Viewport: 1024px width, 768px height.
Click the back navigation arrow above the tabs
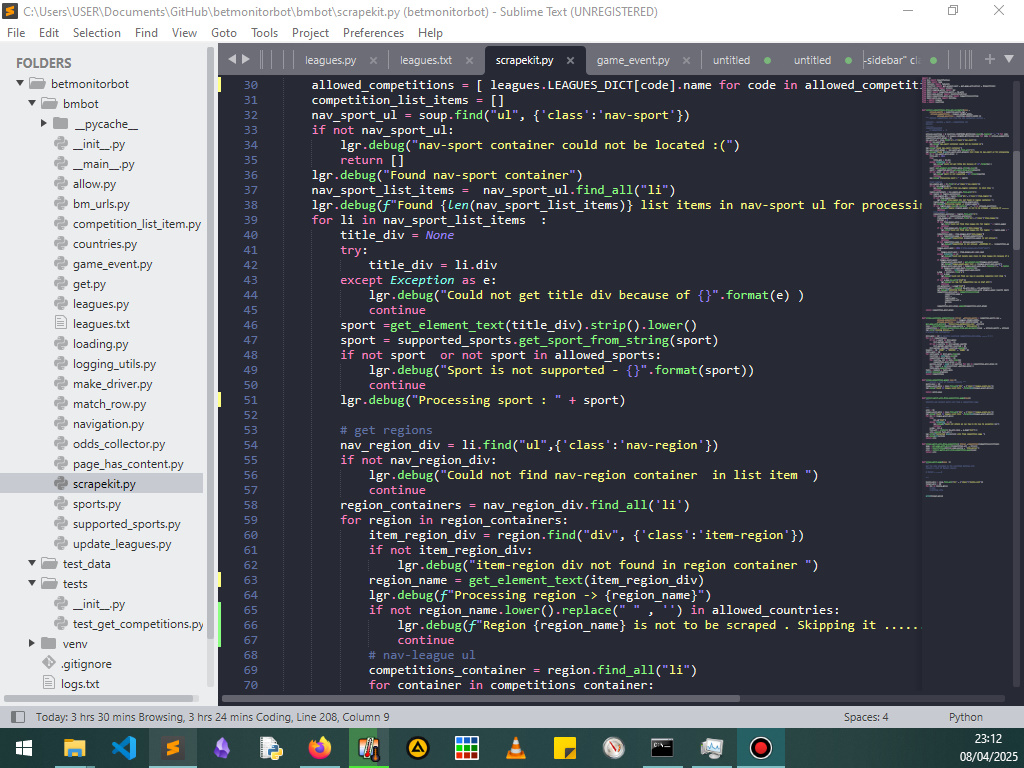click(233, 59)
